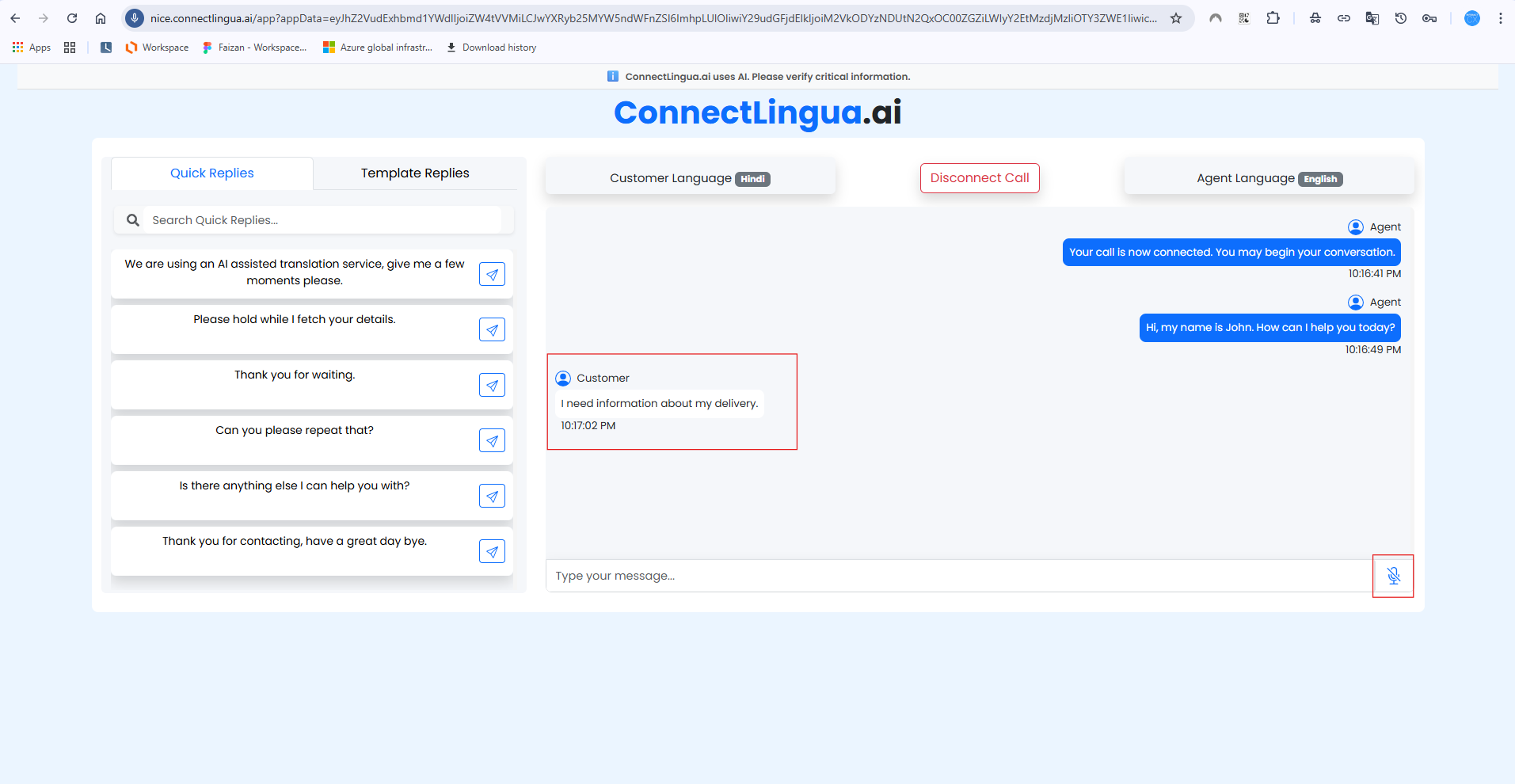Send the 'Can you please repeat that?' reply

coord(492,440)
